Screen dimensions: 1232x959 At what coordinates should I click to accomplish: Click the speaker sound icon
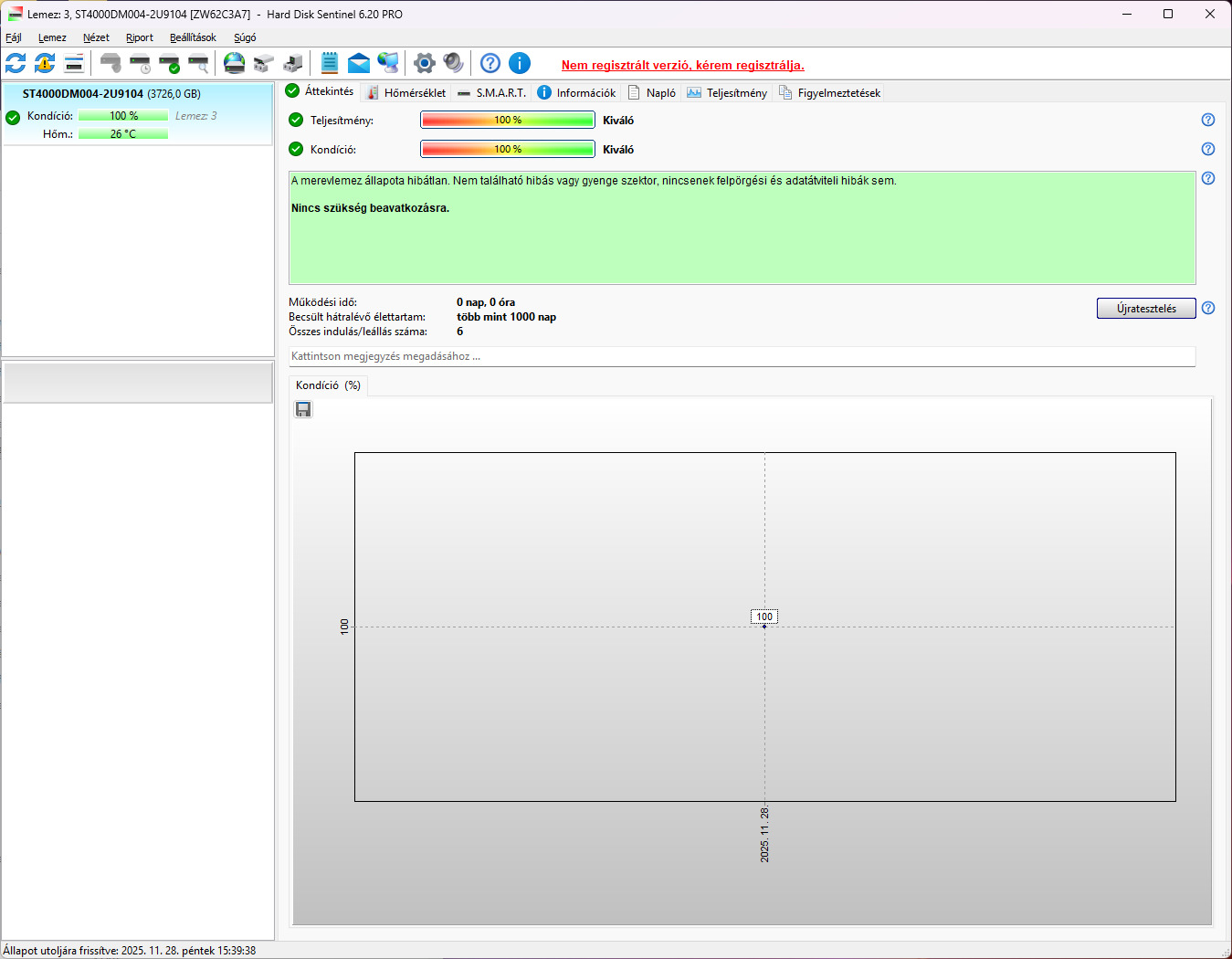[x=454, y=63]
